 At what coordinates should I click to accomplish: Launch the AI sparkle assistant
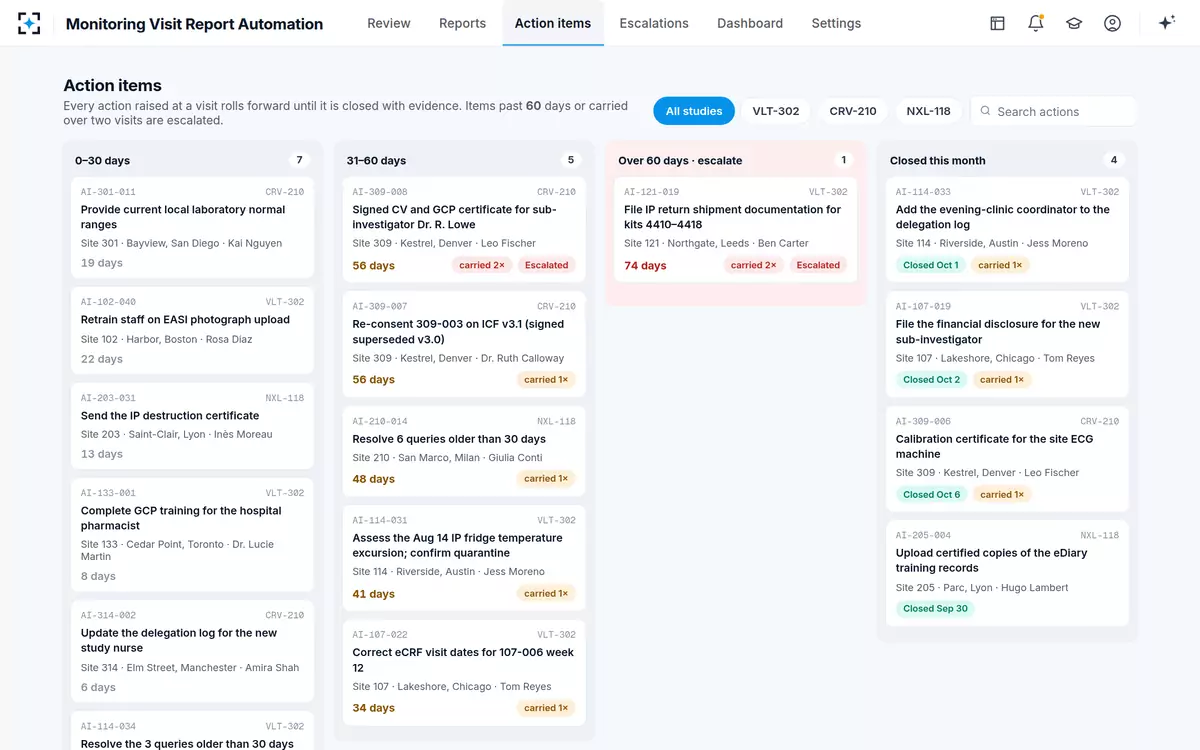(x=1166, y=23)
